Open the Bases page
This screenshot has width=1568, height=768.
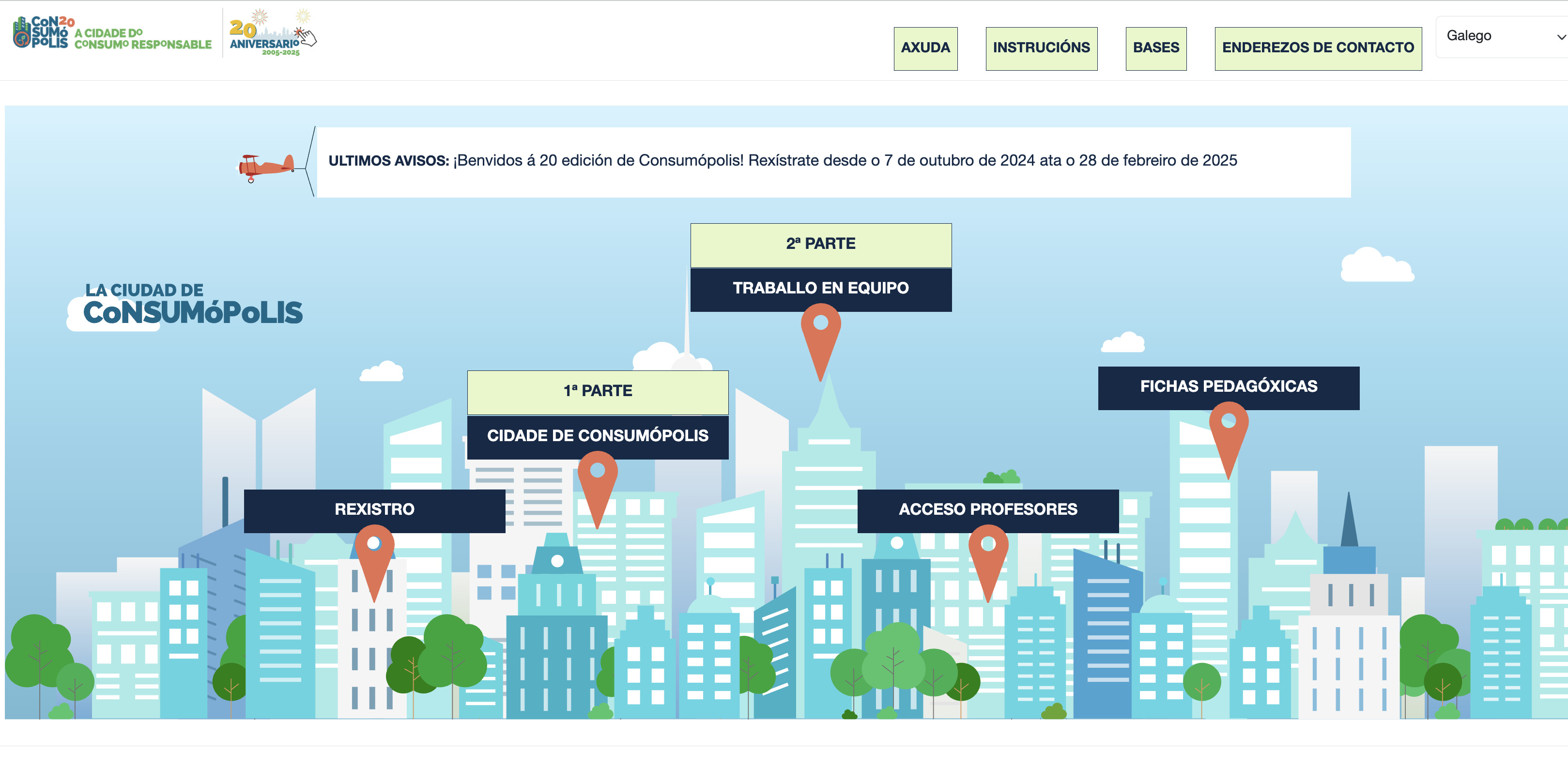point(1155,48)
